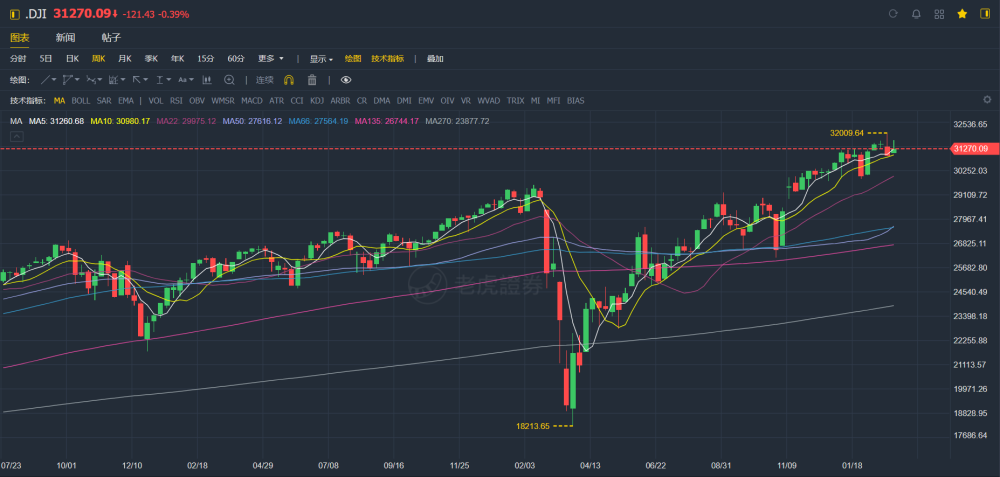This screenshot has width=1000, height=477.
Task: Open the 显示 display dropdown
Action: click(321, 59)
